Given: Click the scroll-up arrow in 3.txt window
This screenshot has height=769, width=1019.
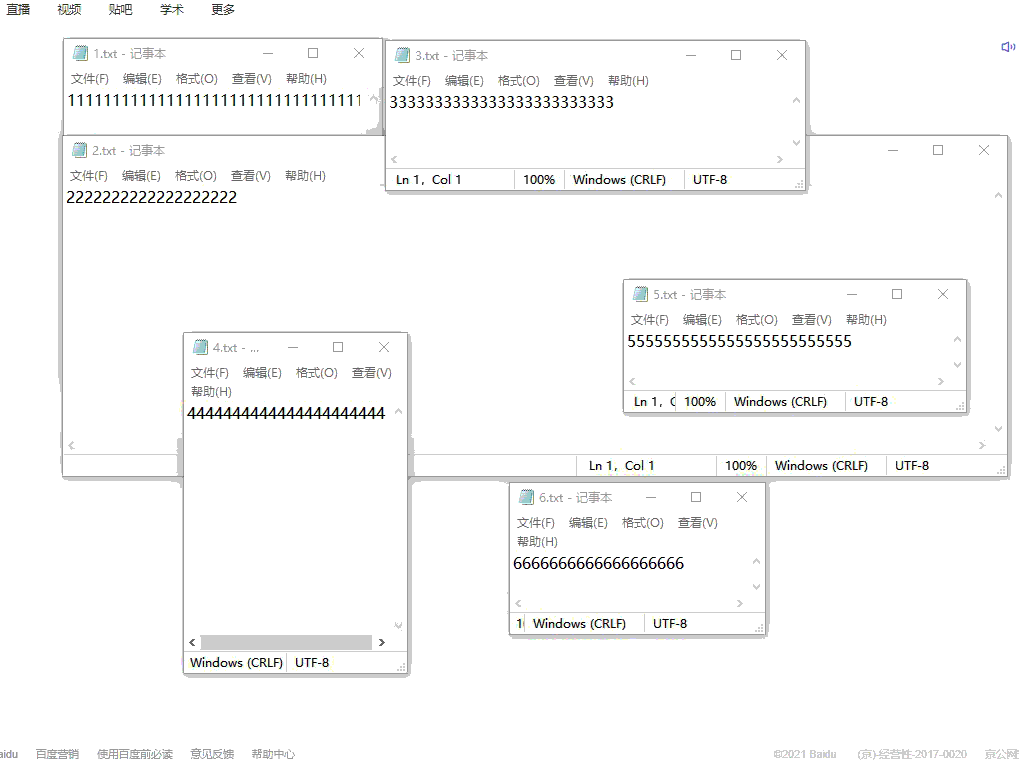Looking at the screenshot, I should [796, 101].
